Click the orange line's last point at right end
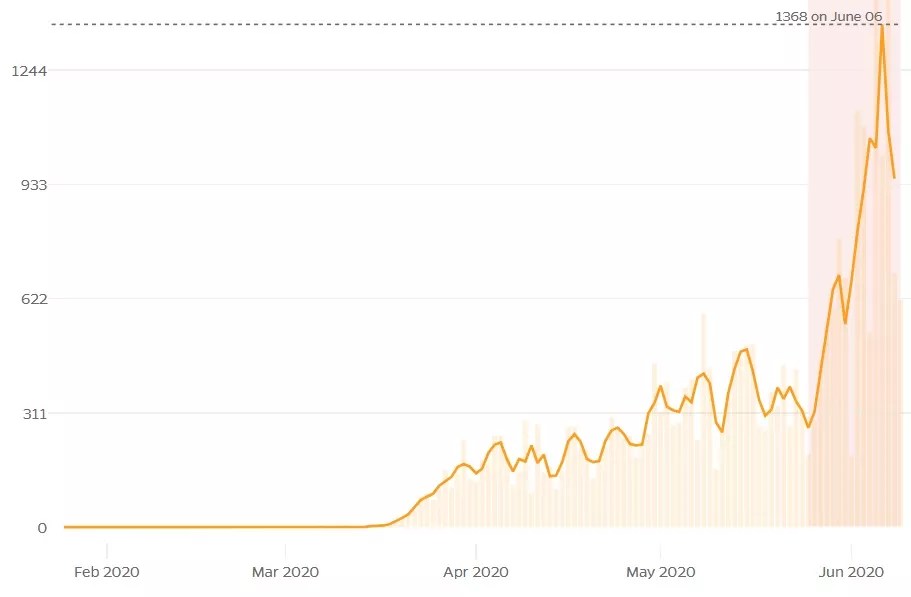Viewport: 911px width, 597px height. [x=894, y=177]
